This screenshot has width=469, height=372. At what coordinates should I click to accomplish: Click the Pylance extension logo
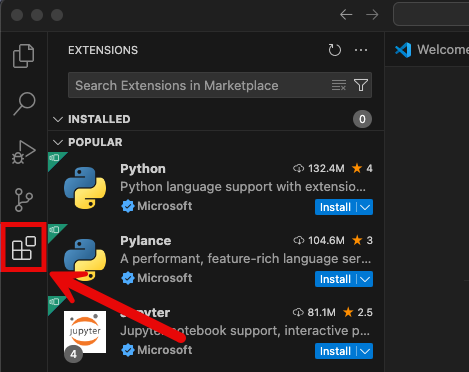point(85,260)
